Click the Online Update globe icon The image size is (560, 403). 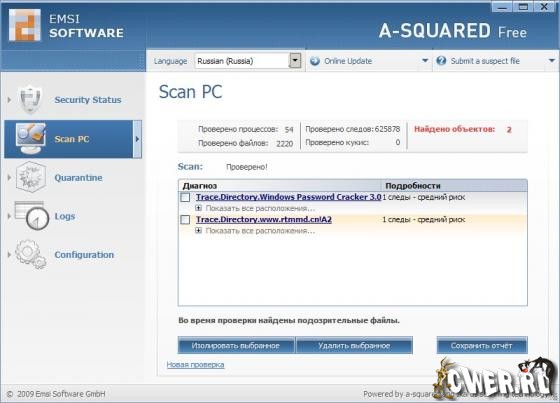(x=315, y=61)
